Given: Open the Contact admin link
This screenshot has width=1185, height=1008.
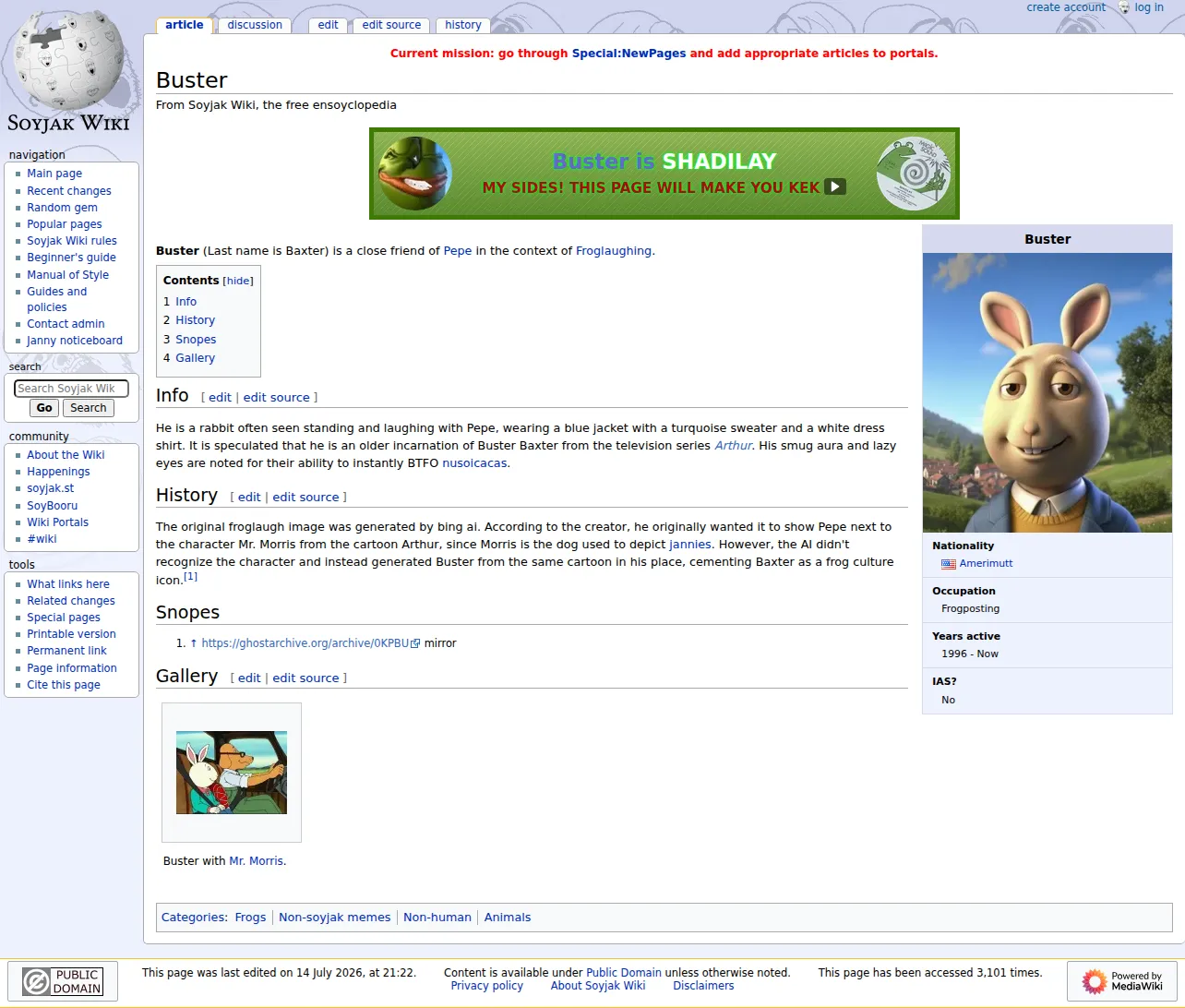Looking at the screenshot, I should pyautogui.click(x=66, y=324).
